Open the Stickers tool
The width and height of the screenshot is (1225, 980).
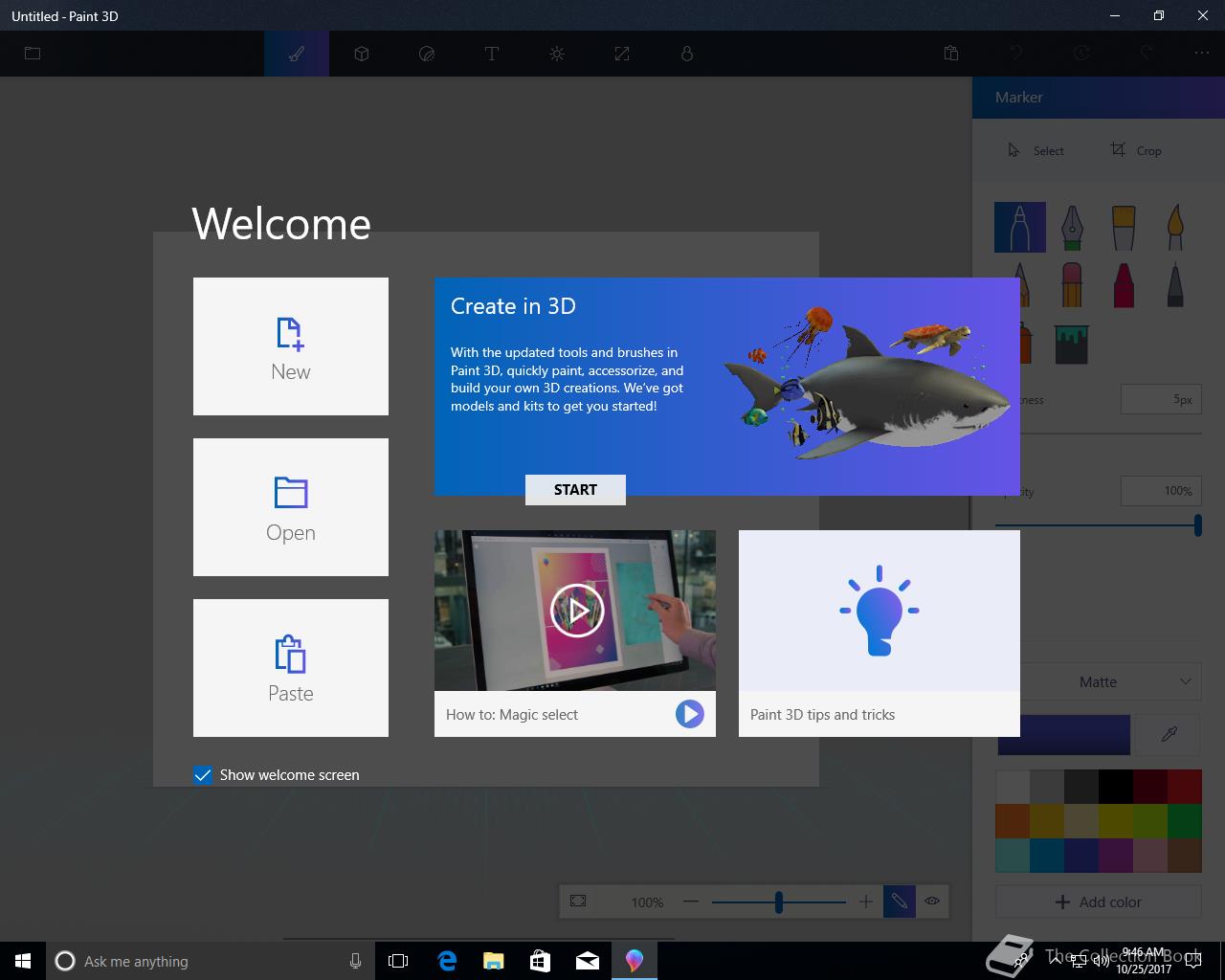427,54
